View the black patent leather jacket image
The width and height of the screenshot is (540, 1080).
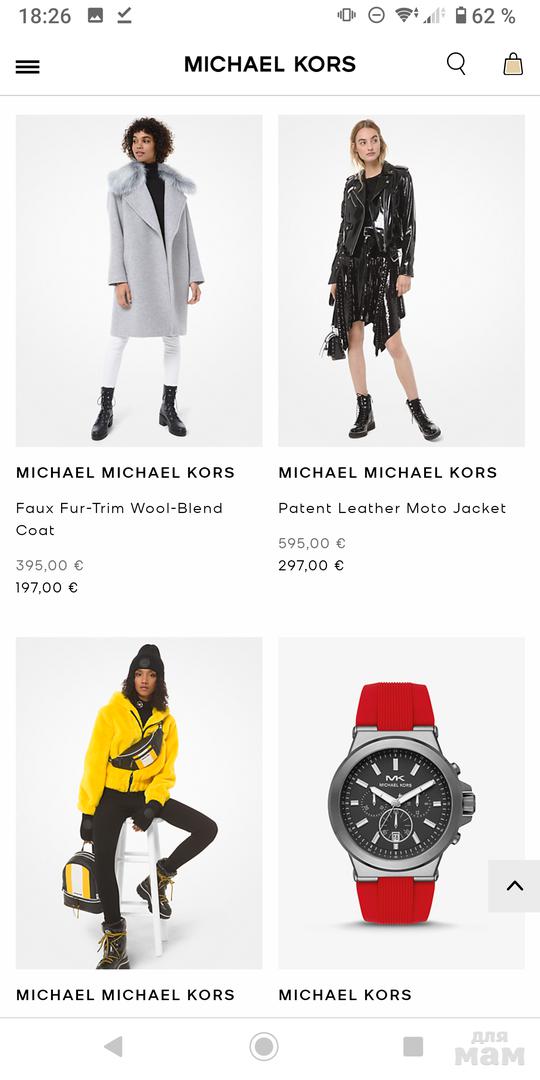pyautogui.click(x=401, y=280)
